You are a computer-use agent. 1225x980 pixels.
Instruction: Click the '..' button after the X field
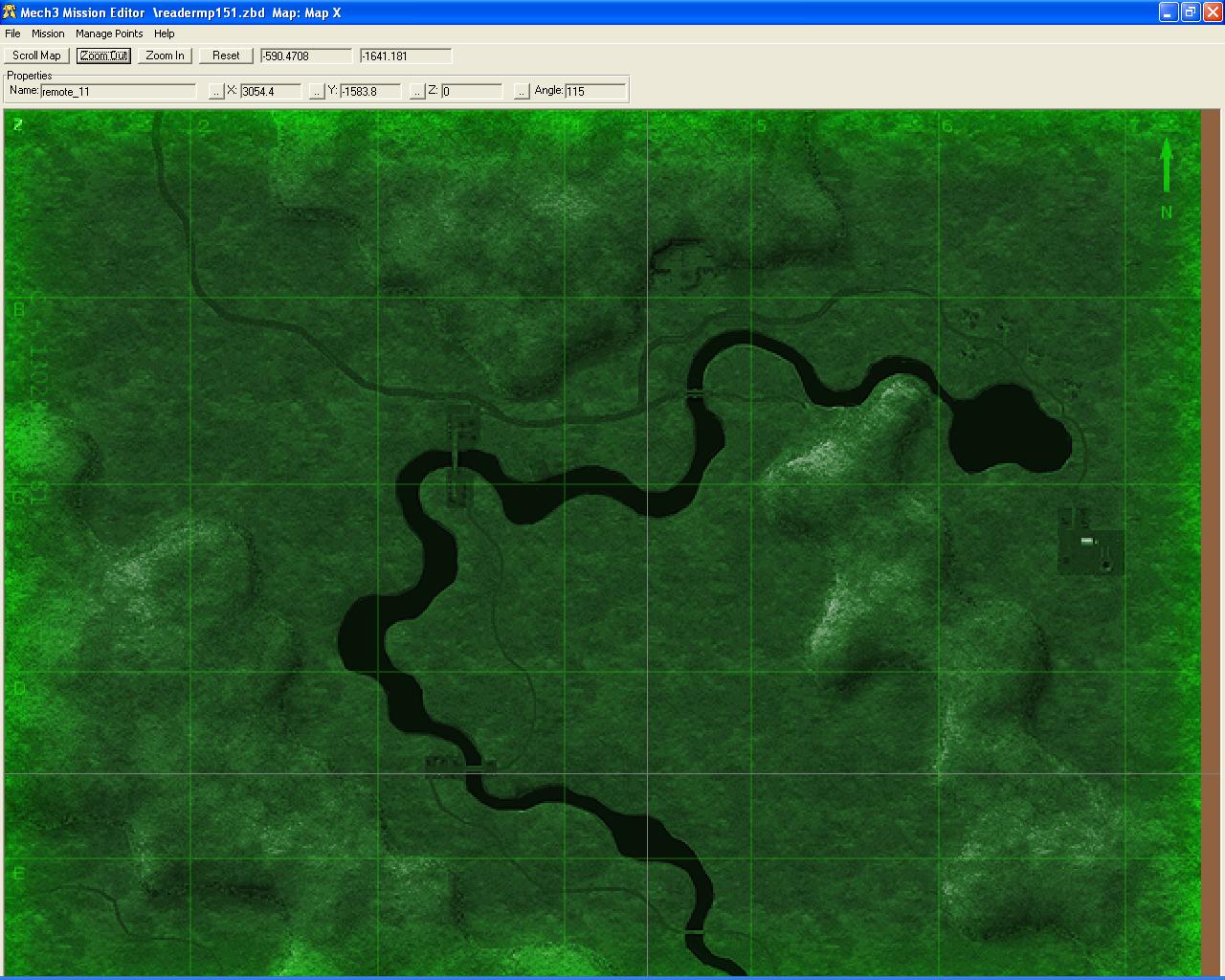point(317,91)
